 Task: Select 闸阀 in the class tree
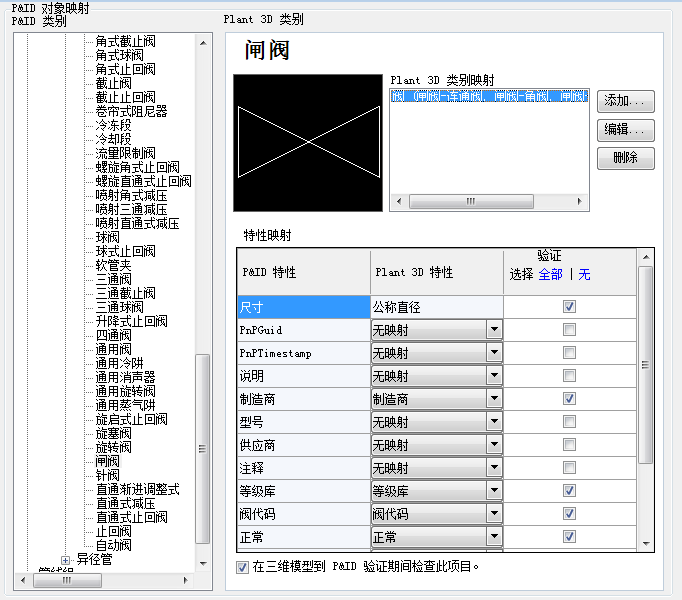tap(107, 461)
